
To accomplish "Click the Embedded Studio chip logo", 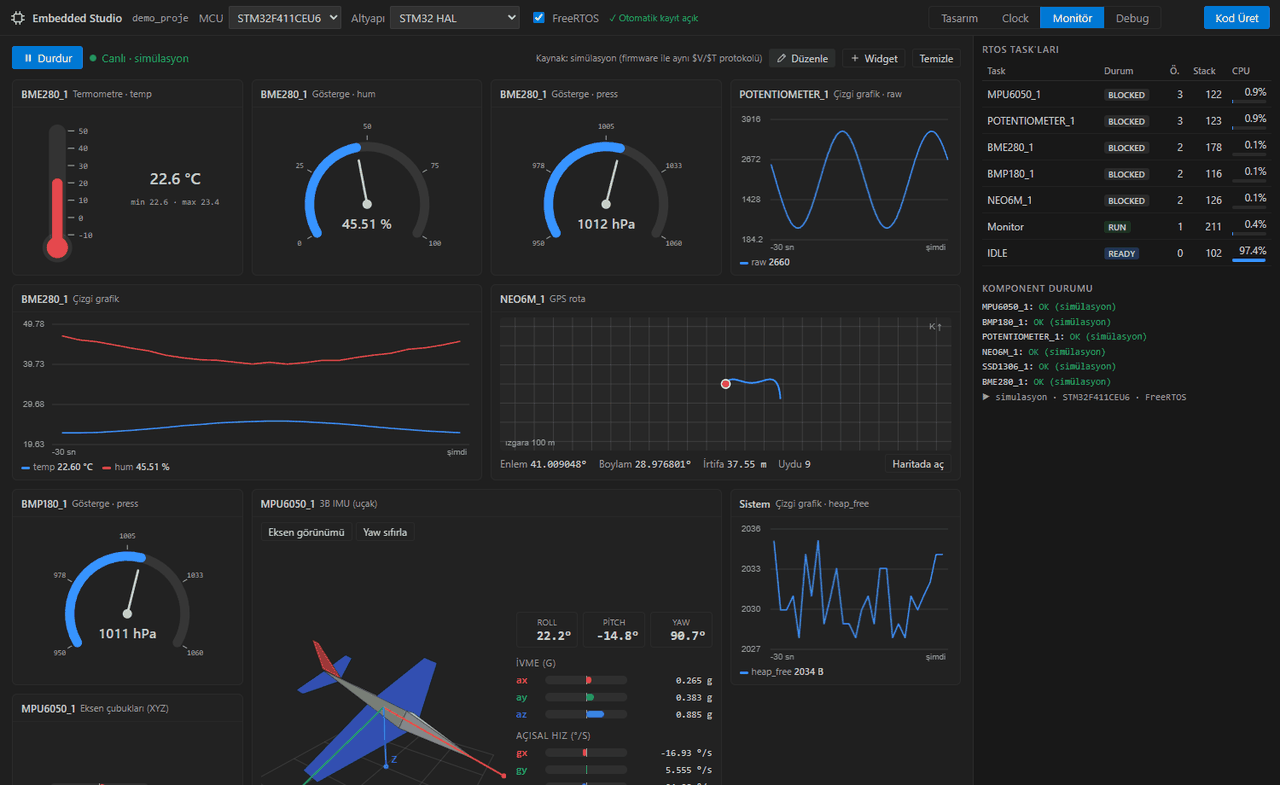I will click(18, 18).
